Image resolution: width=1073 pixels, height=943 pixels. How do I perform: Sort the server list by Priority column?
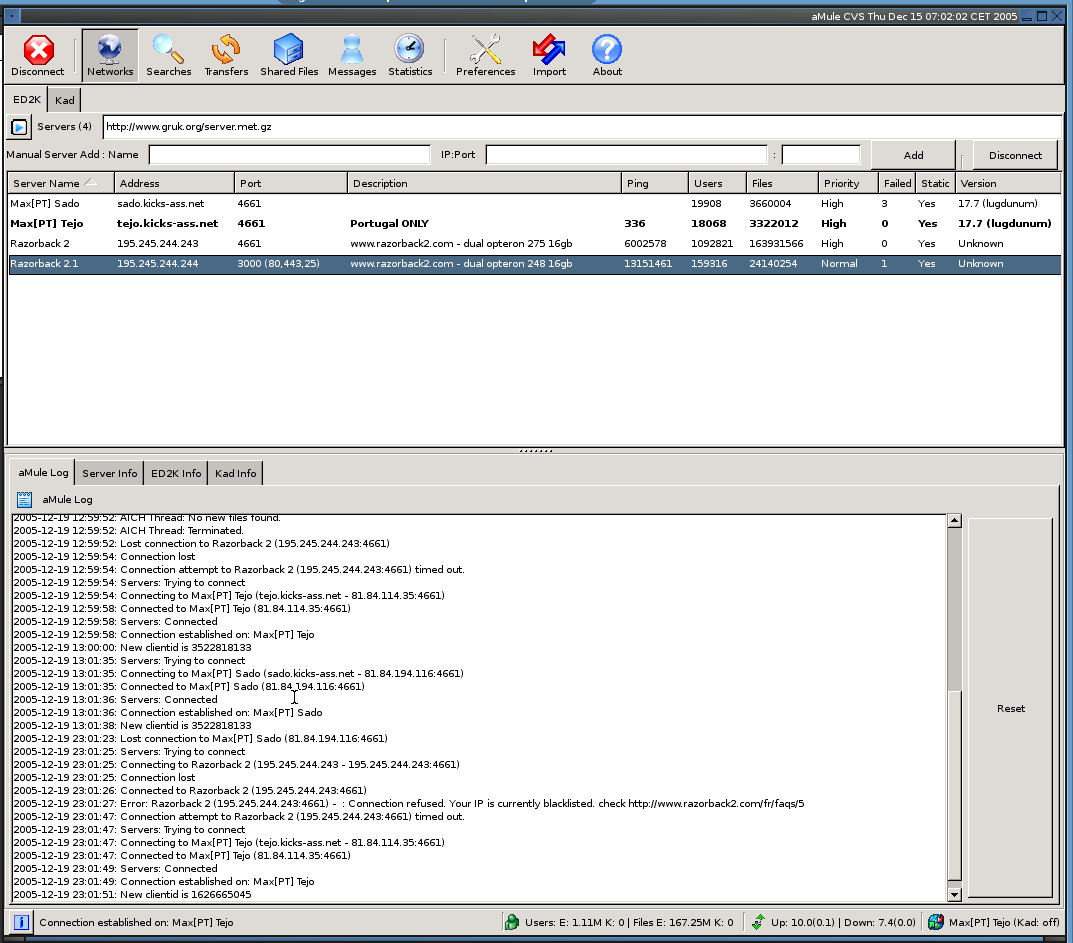(847, 183)
